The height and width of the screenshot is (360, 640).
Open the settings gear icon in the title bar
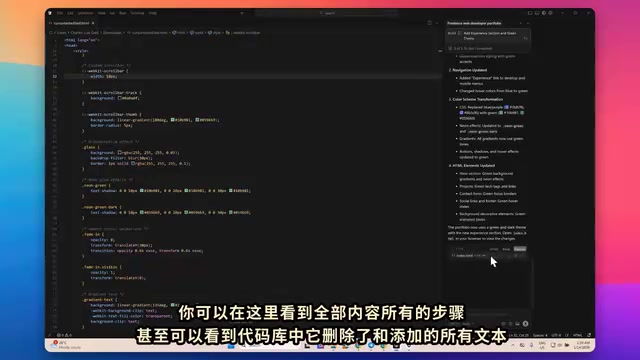click(551, 13)
